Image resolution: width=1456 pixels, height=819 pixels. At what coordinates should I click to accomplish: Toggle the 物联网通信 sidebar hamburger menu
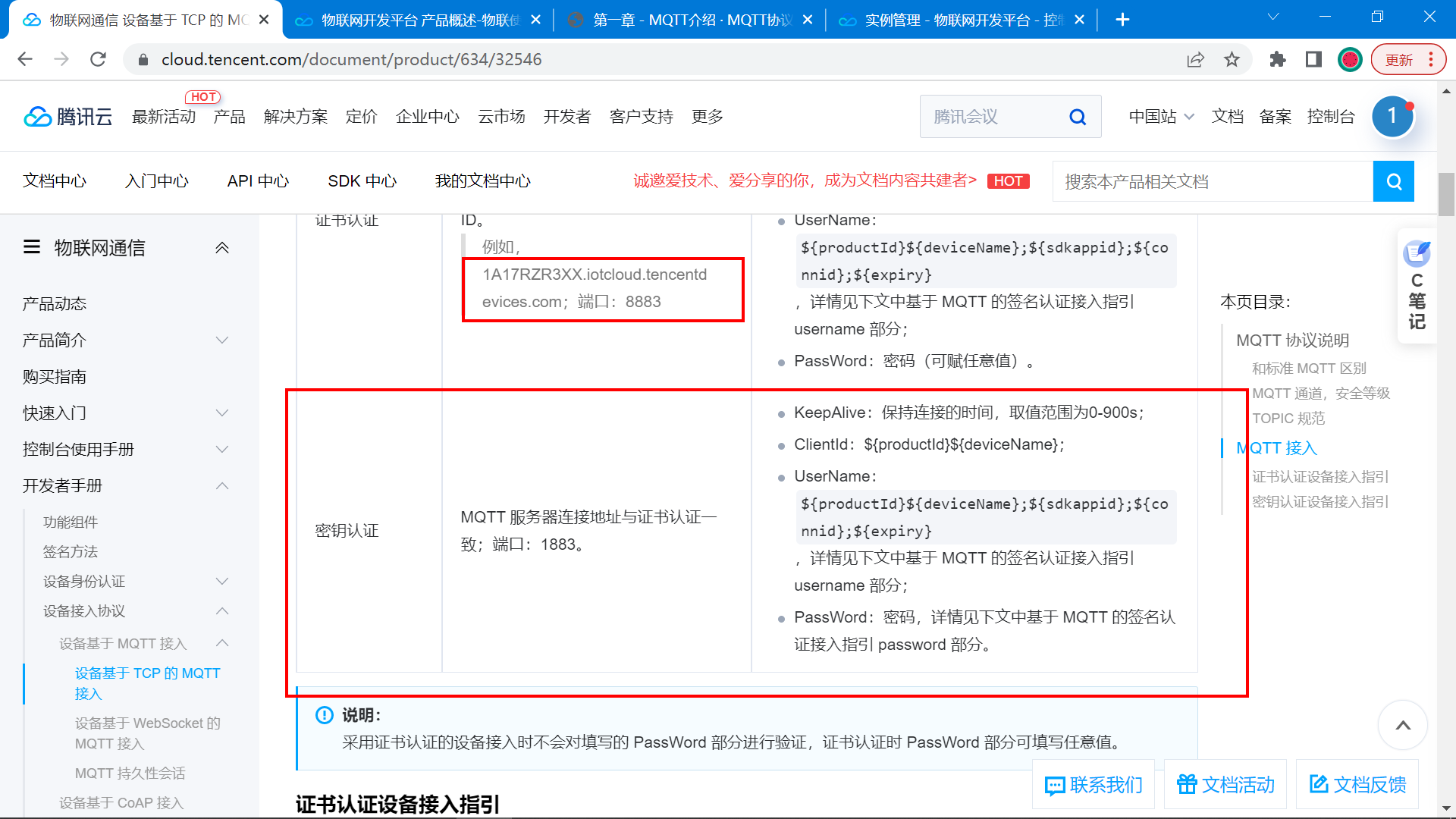(x=32, y=247)
